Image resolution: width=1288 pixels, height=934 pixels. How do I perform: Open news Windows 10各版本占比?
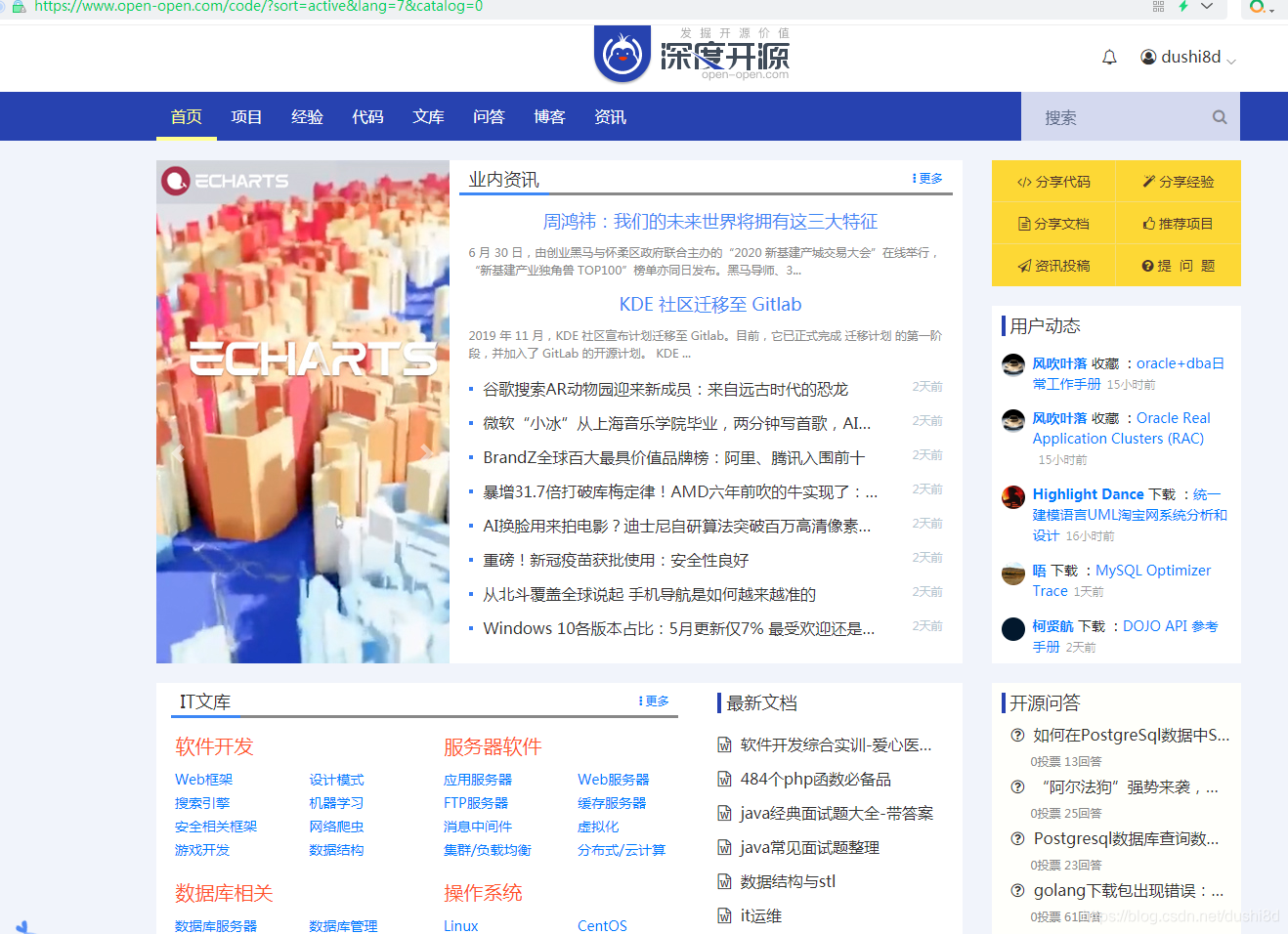[x=679, y=628]
